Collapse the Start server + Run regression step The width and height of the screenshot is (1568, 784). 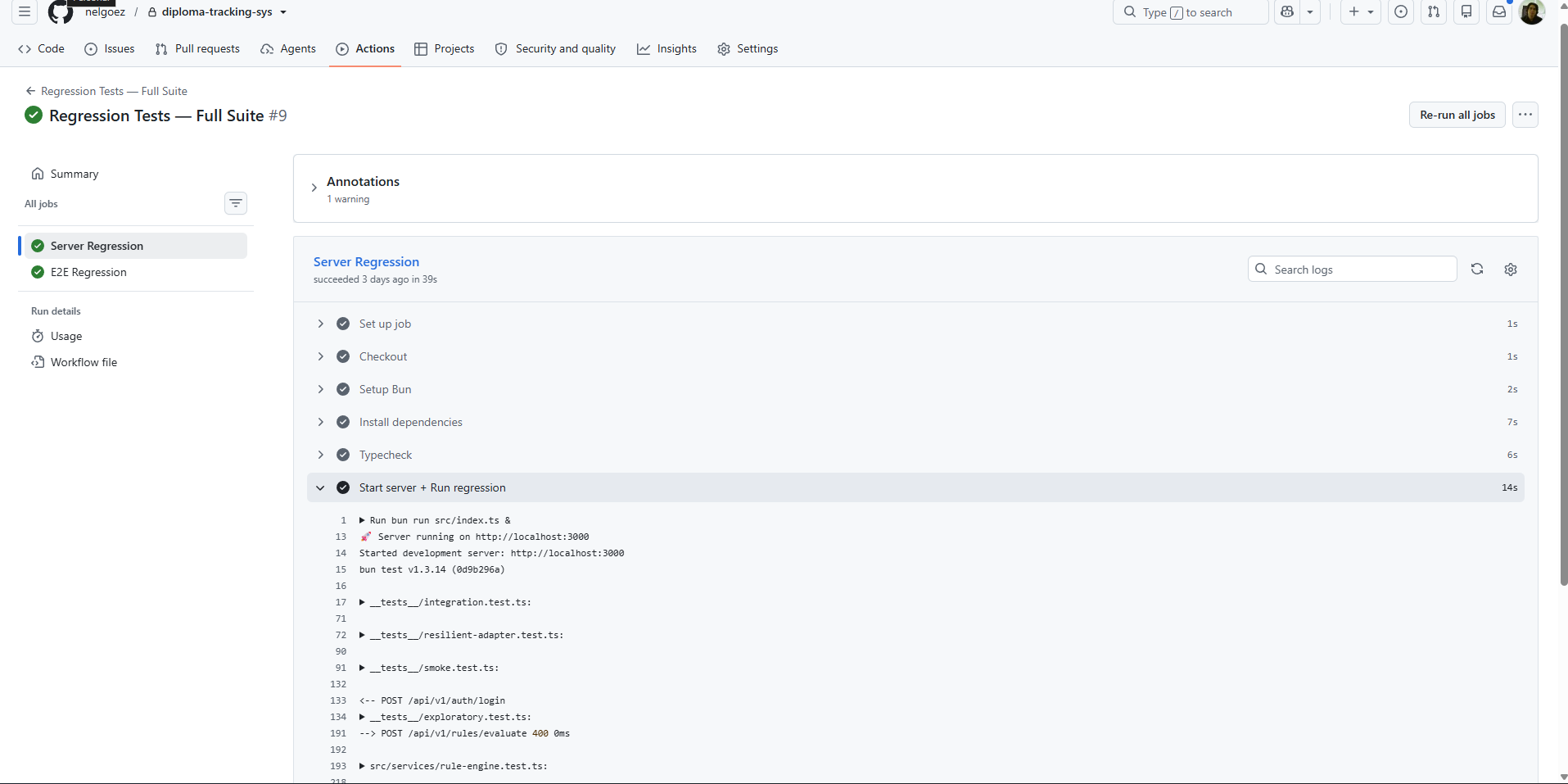point(915,487)
